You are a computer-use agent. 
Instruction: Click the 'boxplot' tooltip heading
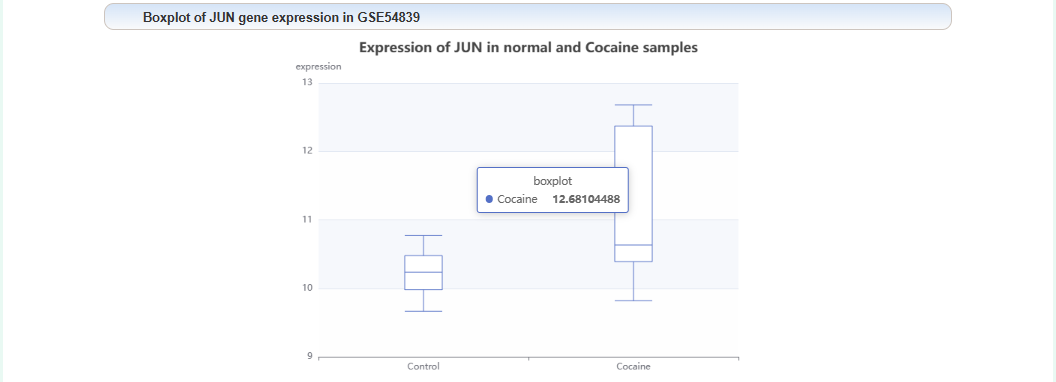[553, 181]
